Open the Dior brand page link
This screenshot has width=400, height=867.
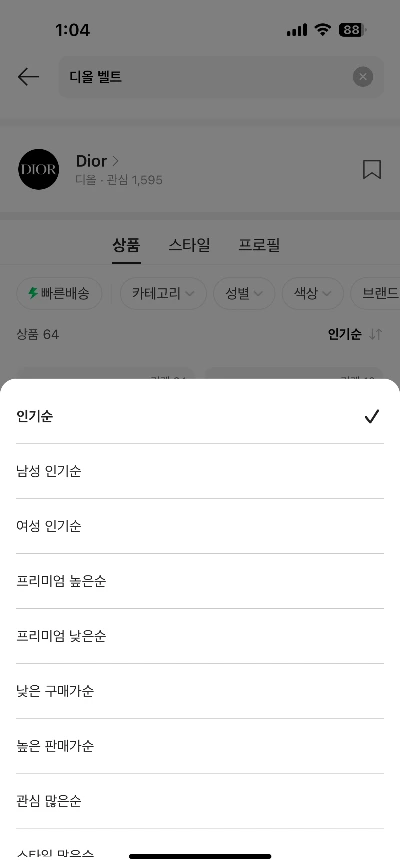pos(97,161)
